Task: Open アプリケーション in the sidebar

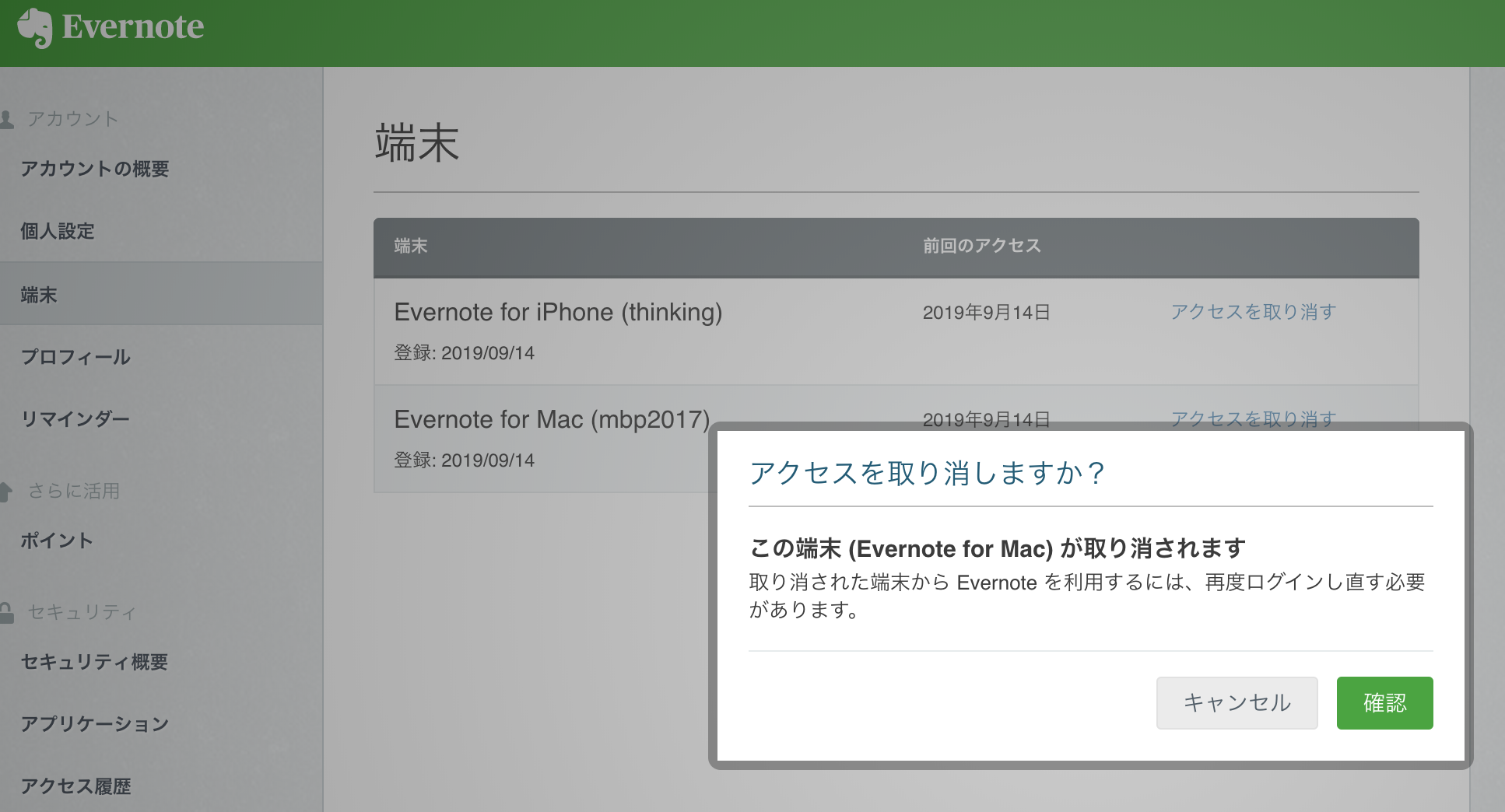Action: point(95,724)
